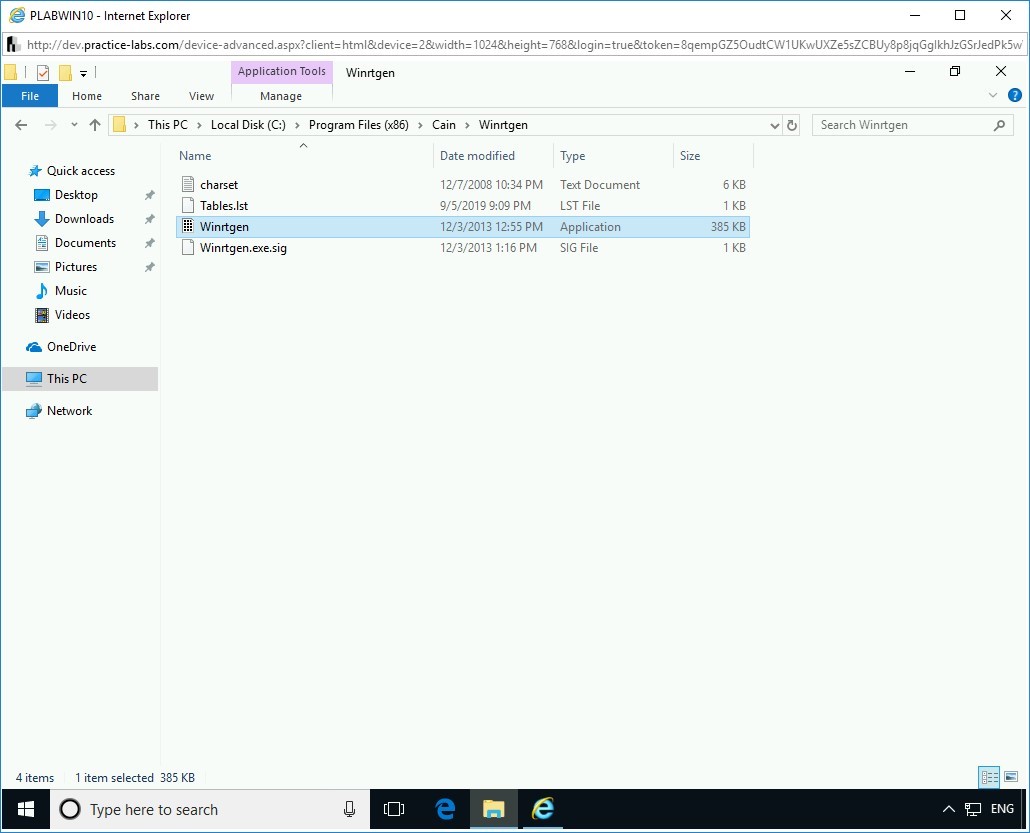Open the File Explorer help icon
Viewport: 1030px width, 833px height.
(1014, 96)
